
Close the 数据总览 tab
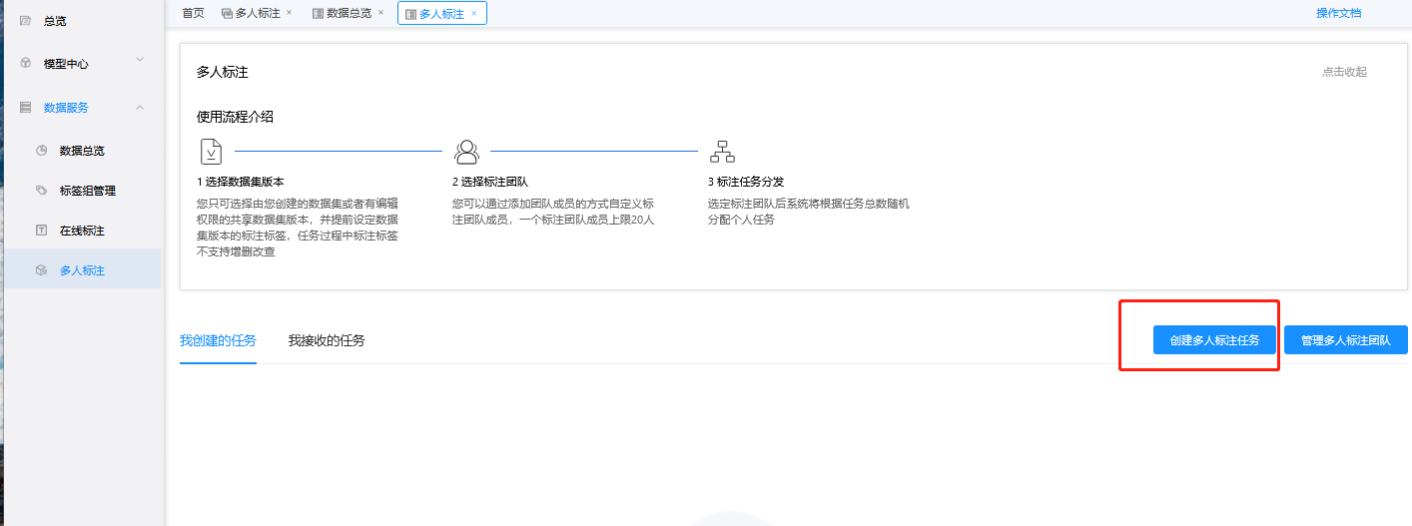point(381,12)
